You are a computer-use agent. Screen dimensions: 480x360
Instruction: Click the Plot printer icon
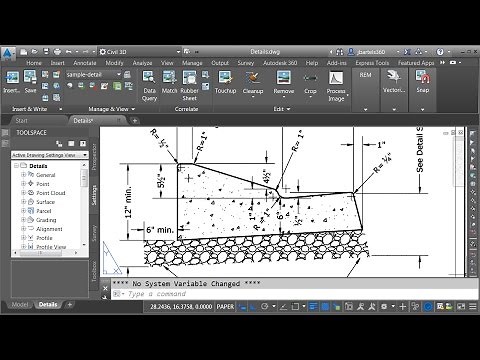pos(57,52)
